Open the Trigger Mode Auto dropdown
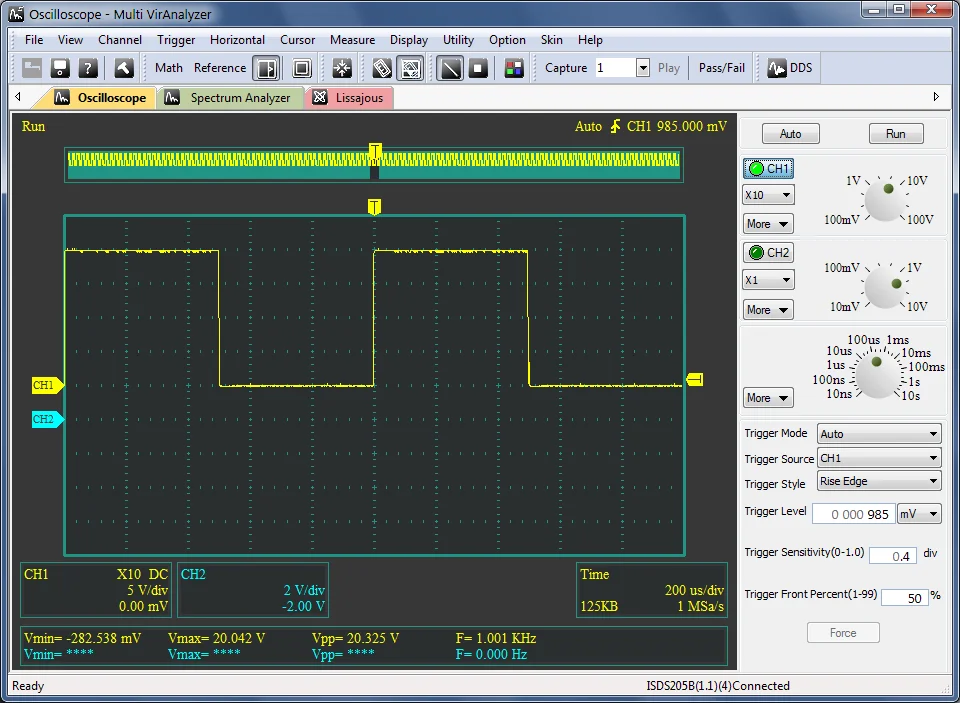The image size is (960, 703). click(878, 434)
